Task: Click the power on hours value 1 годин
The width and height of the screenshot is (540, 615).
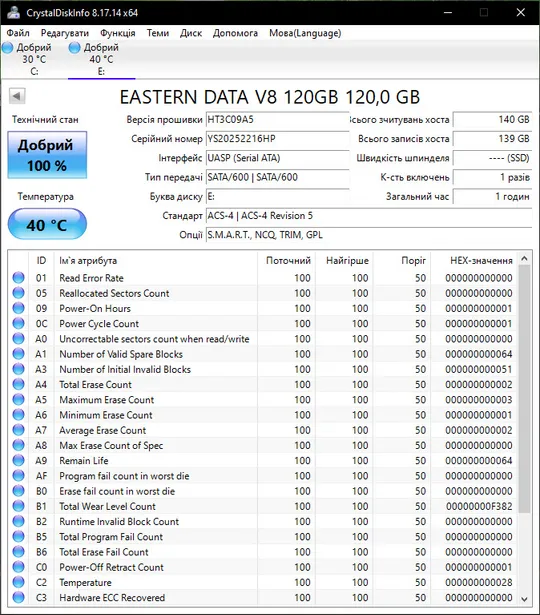Action: tap(493, 197)
